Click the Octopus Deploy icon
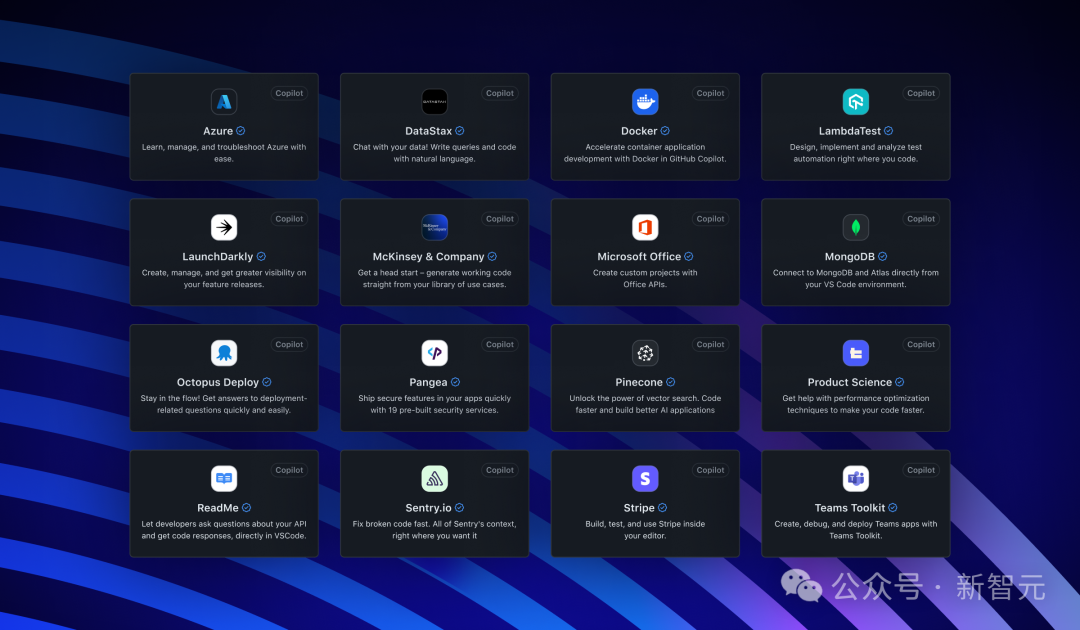Viewport: 1080px width, 630px height. coord(224,353)
